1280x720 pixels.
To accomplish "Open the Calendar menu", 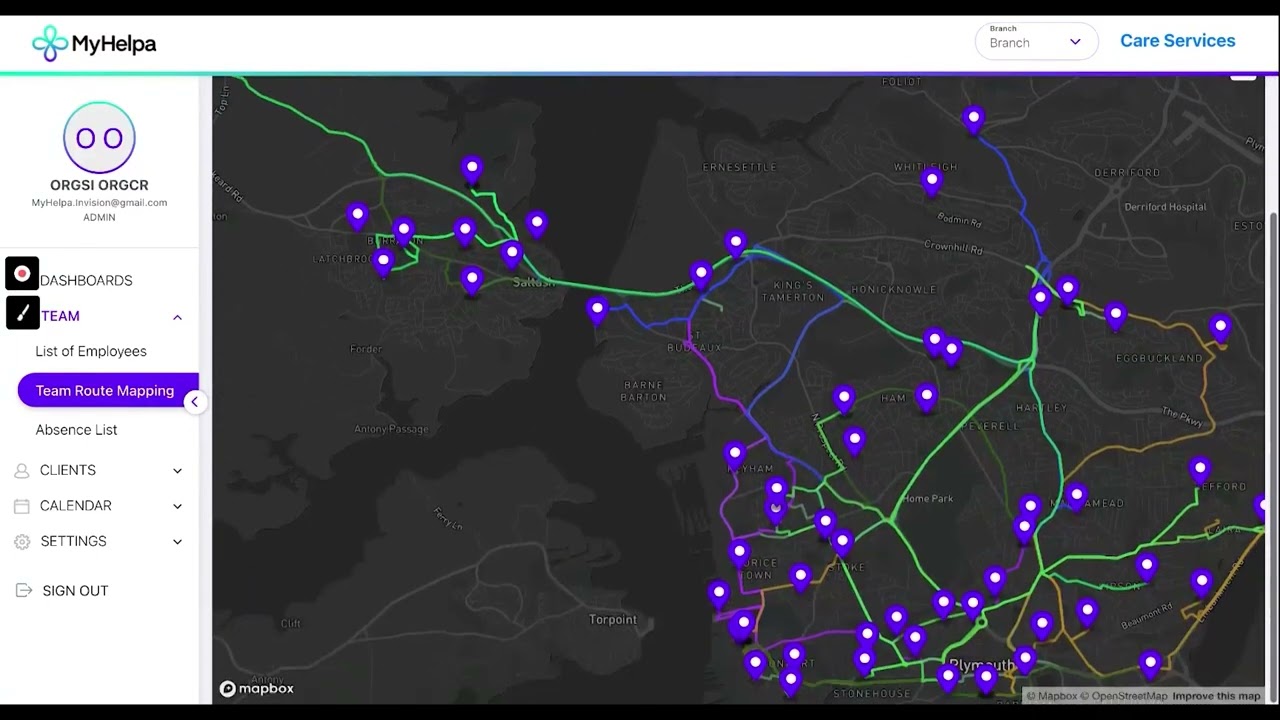I will pyautogui.click(x=76, y=506).
